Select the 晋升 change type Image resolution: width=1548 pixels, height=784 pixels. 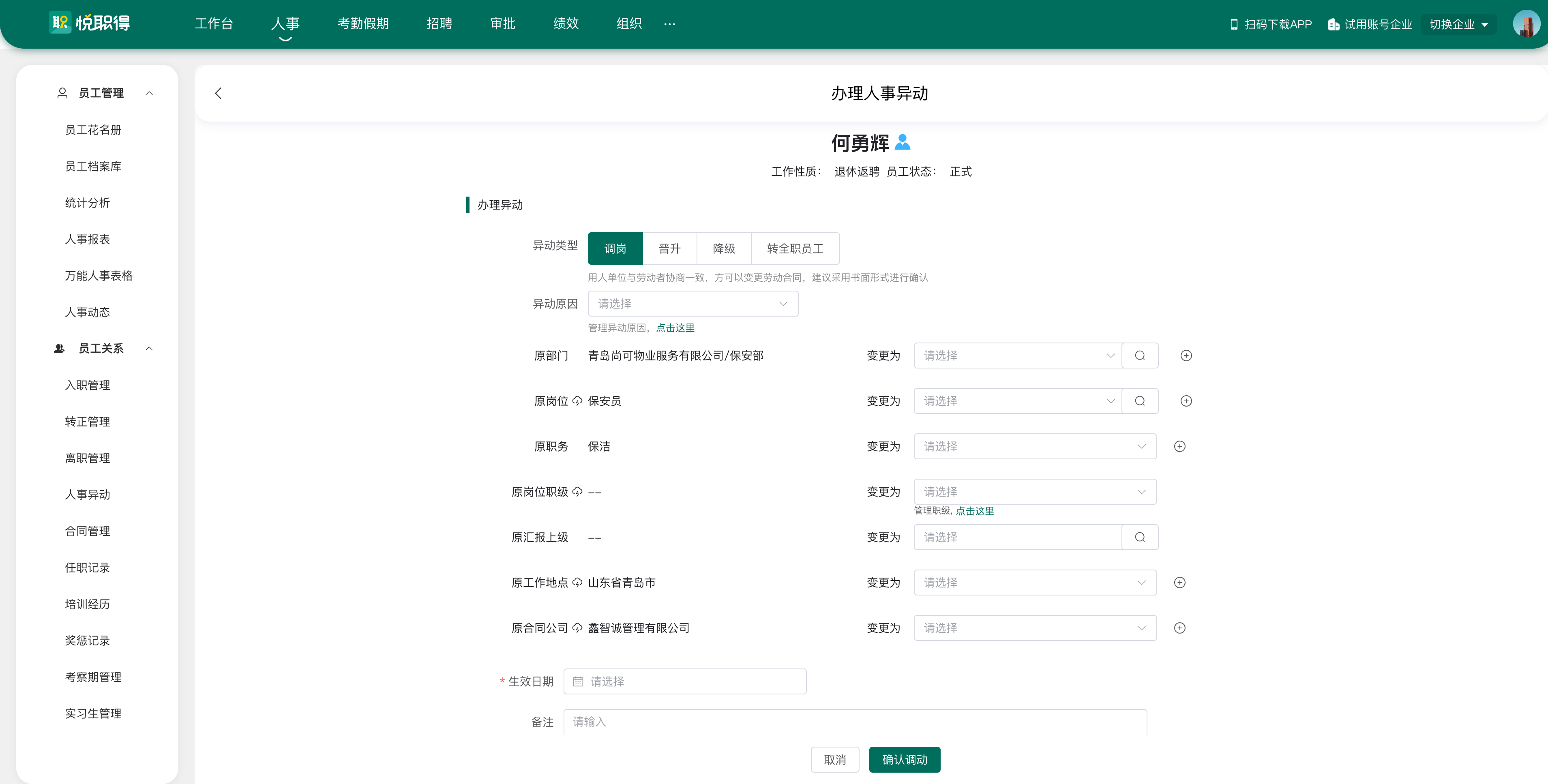(x=669, y=249)
